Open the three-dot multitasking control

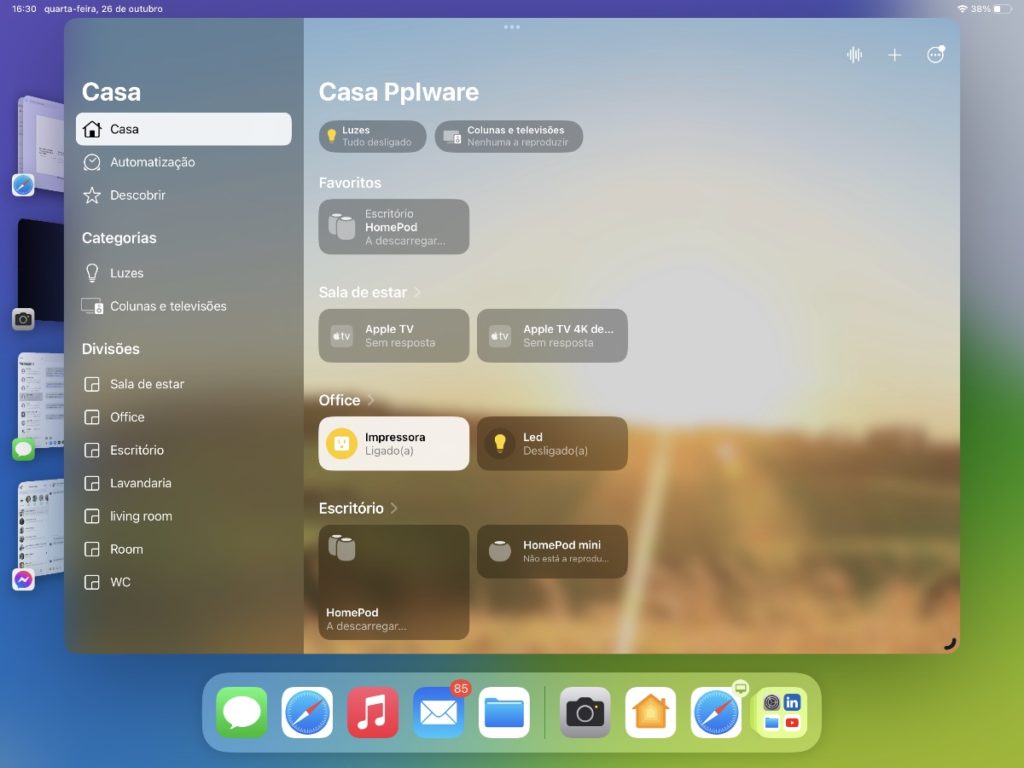[512, 27]
